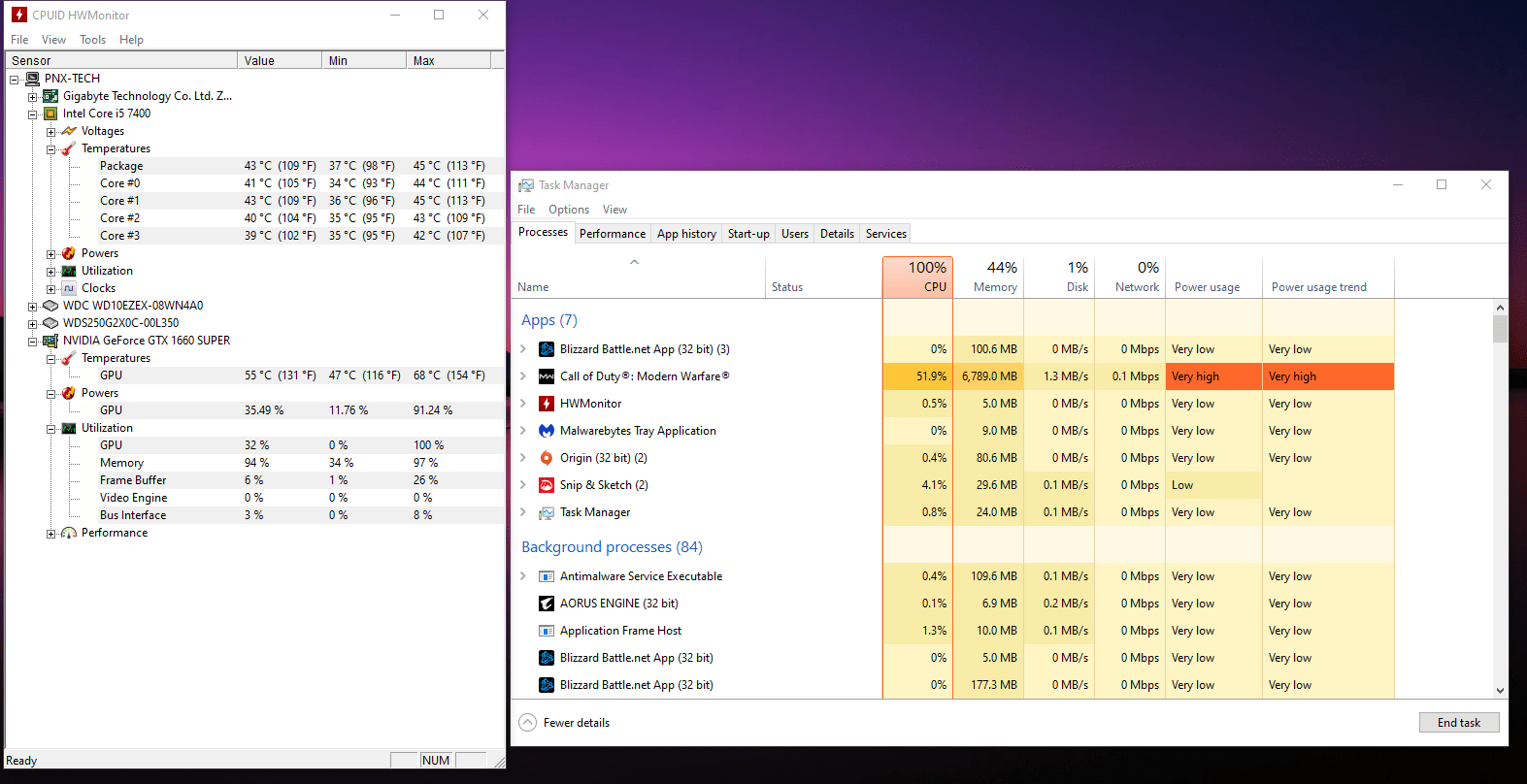1527x784 pixels.
Task: Switch to the Services tab
Action: pyautogui.click(x=886, y=234)
